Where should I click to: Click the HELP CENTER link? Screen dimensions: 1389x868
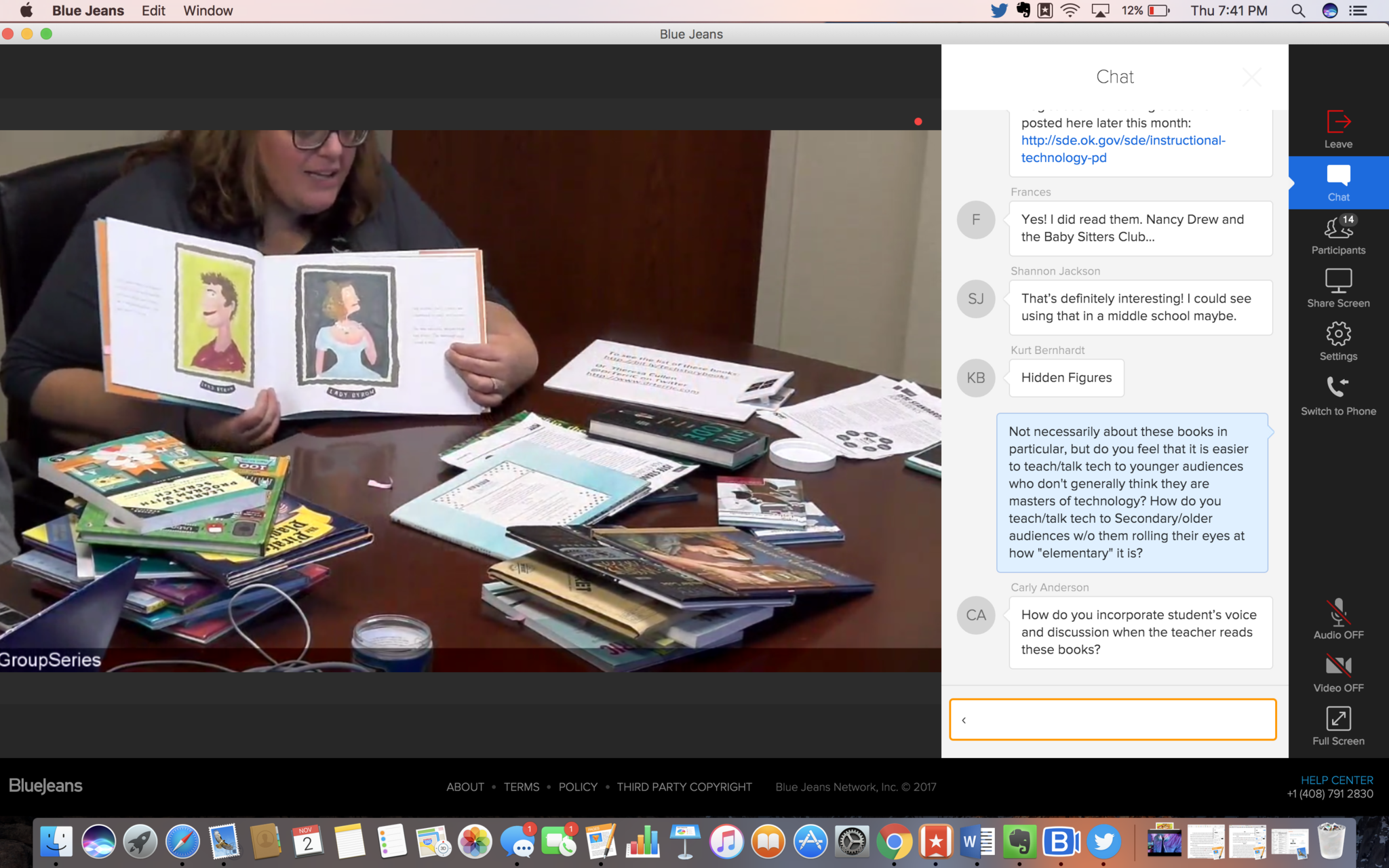1336,780
